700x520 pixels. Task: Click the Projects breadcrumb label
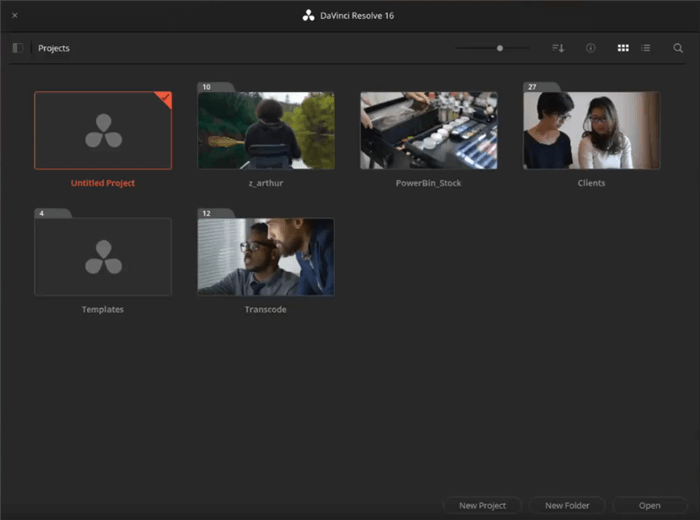tap(54, 48)
